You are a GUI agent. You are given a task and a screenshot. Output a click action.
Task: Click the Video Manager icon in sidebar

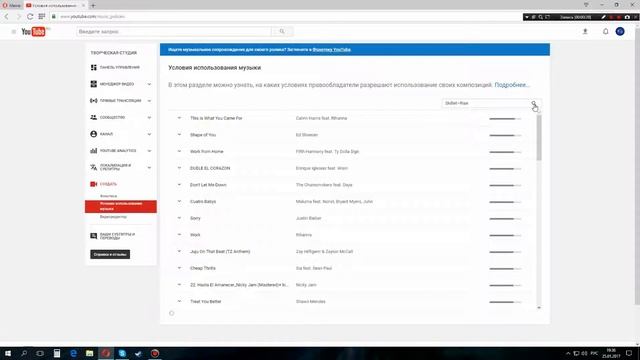click(93, 84)
